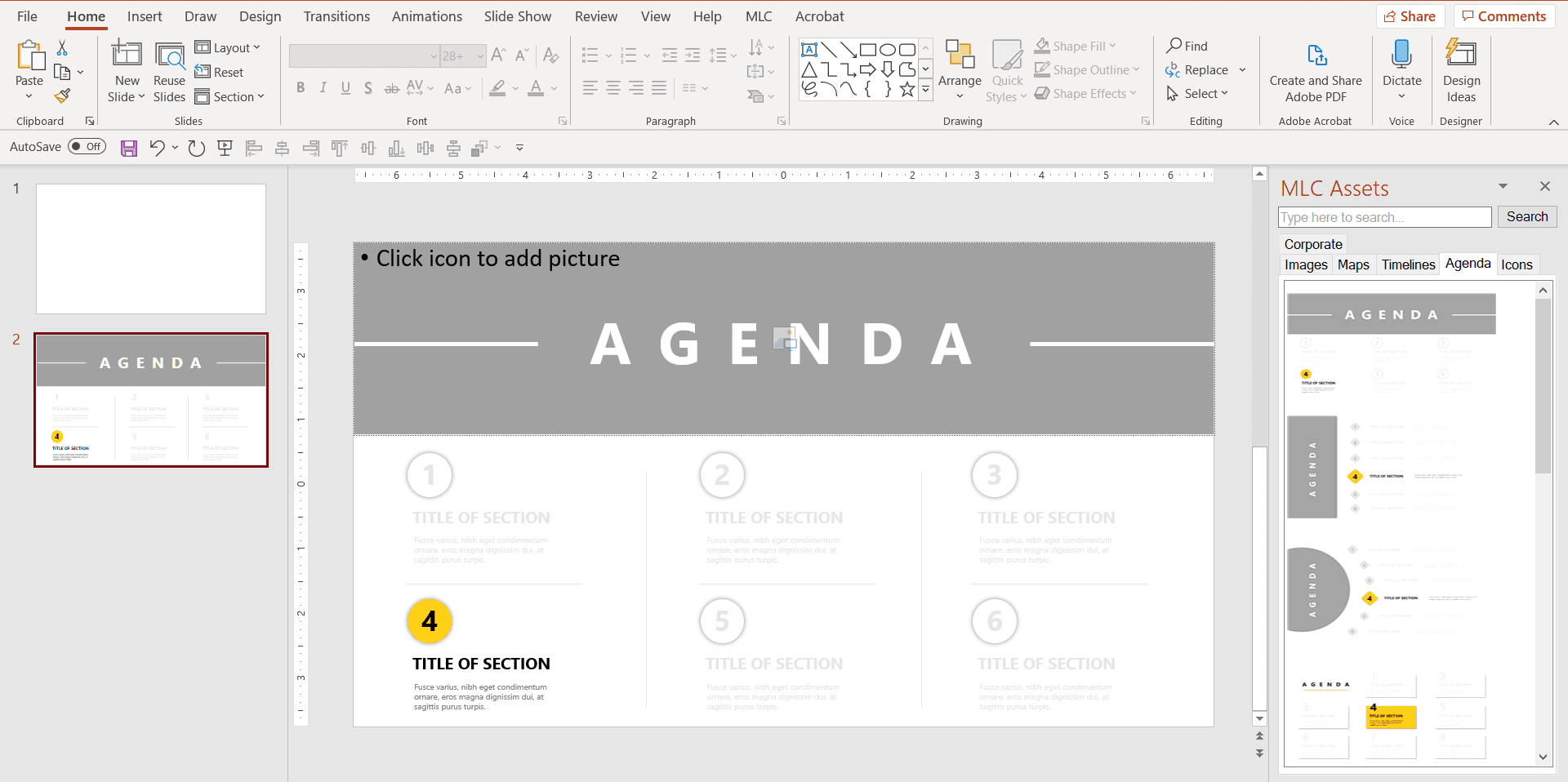
Task: Toggle the AutoSave switch
Action: (87, 147)
